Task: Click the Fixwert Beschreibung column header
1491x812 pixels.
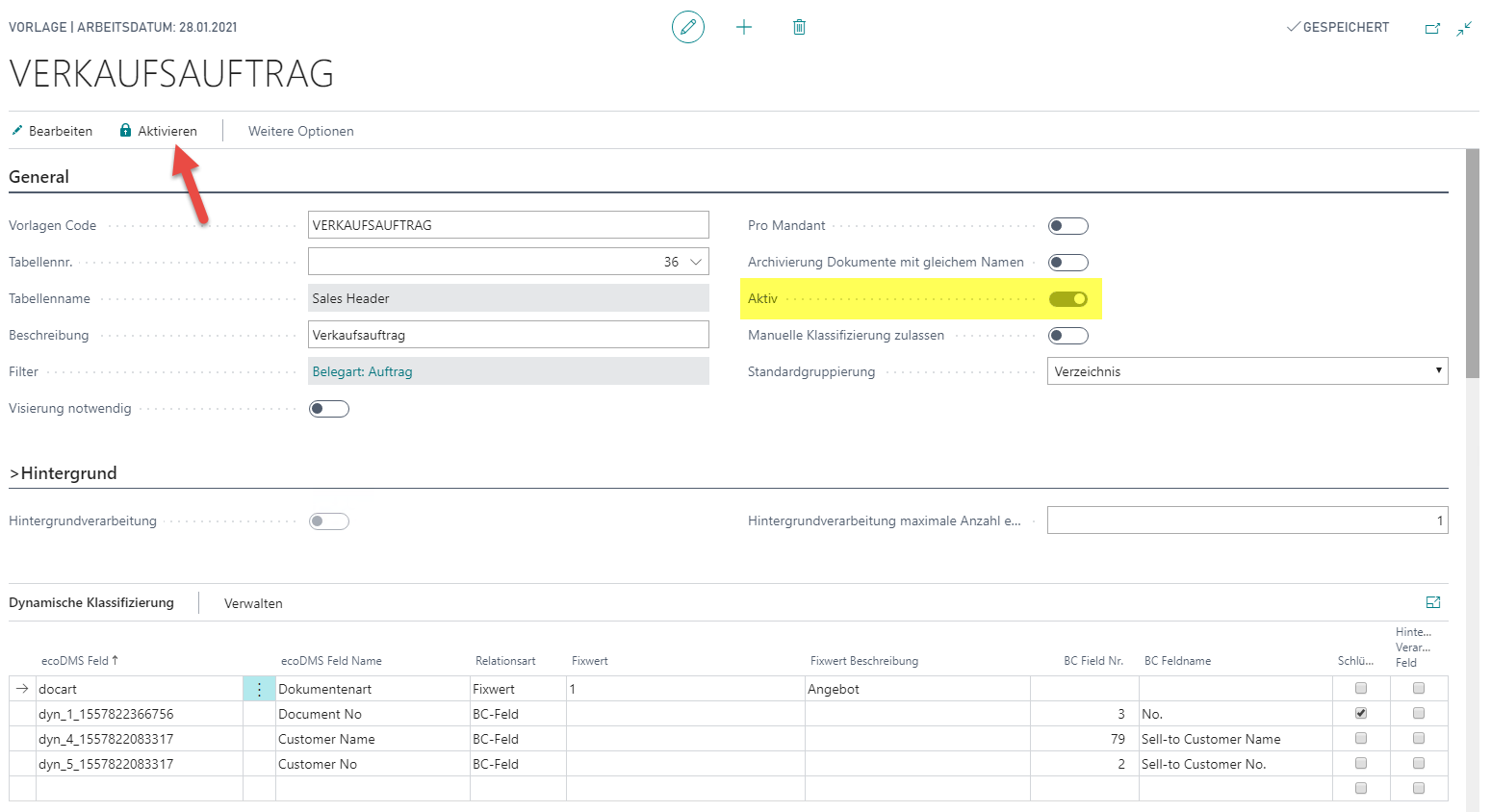Action: point(864,661)
